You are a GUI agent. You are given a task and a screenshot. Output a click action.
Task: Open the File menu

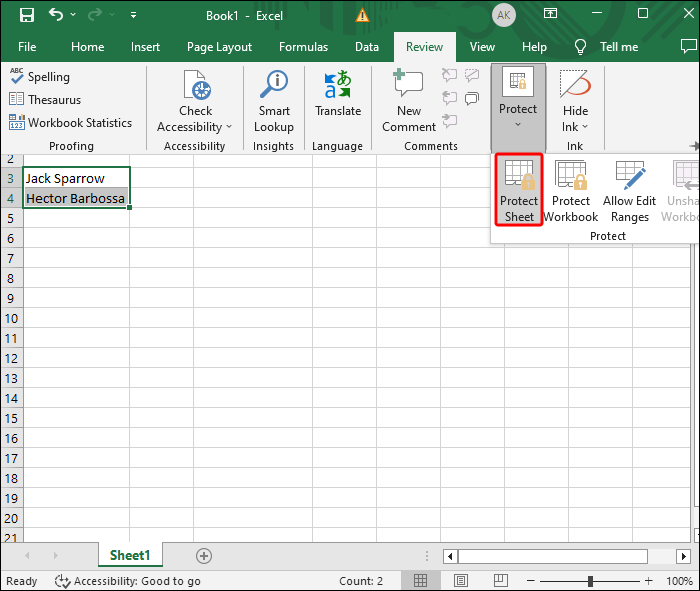pyautogui.click(x=27, y=47)
